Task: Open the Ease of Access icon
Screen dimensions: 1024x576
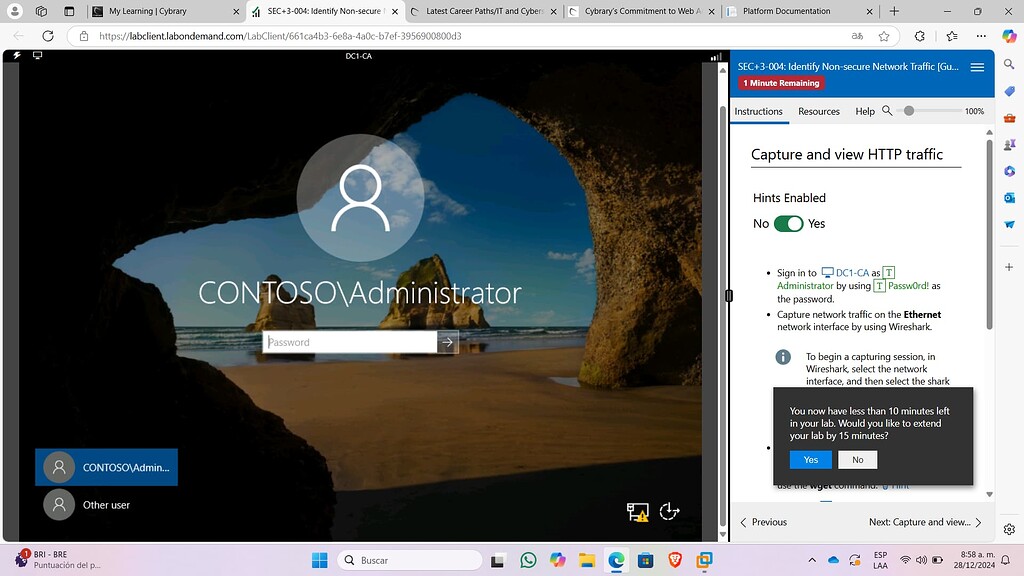Action: 670,512
